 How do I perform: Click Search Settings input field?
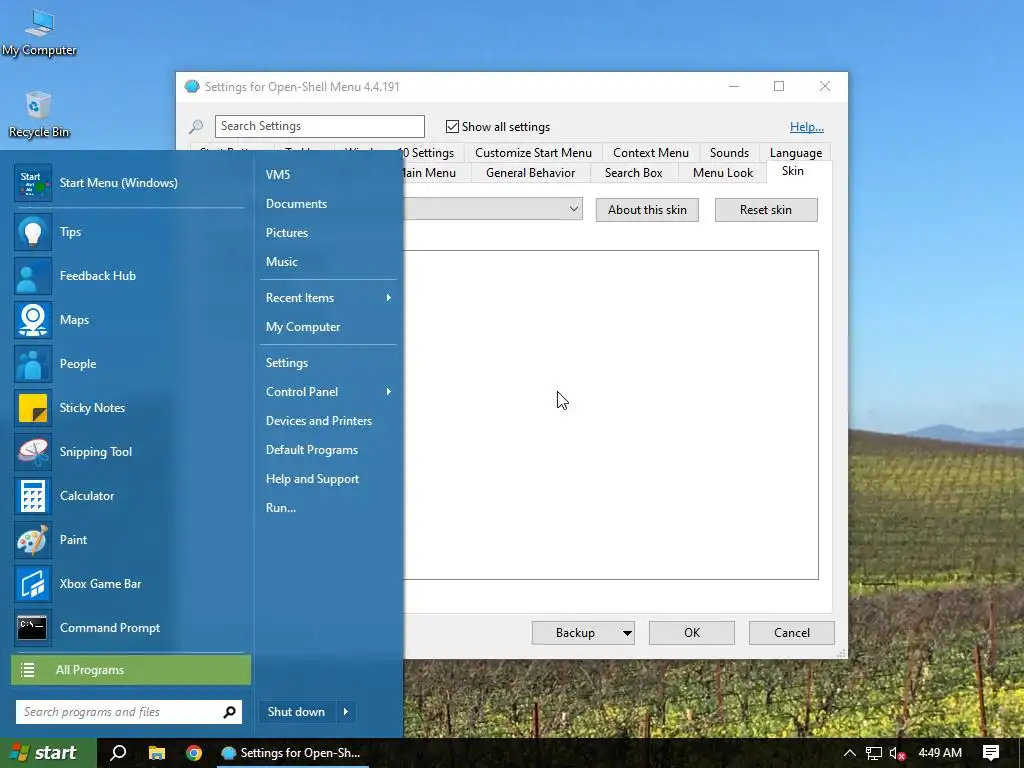coord(319,126)
